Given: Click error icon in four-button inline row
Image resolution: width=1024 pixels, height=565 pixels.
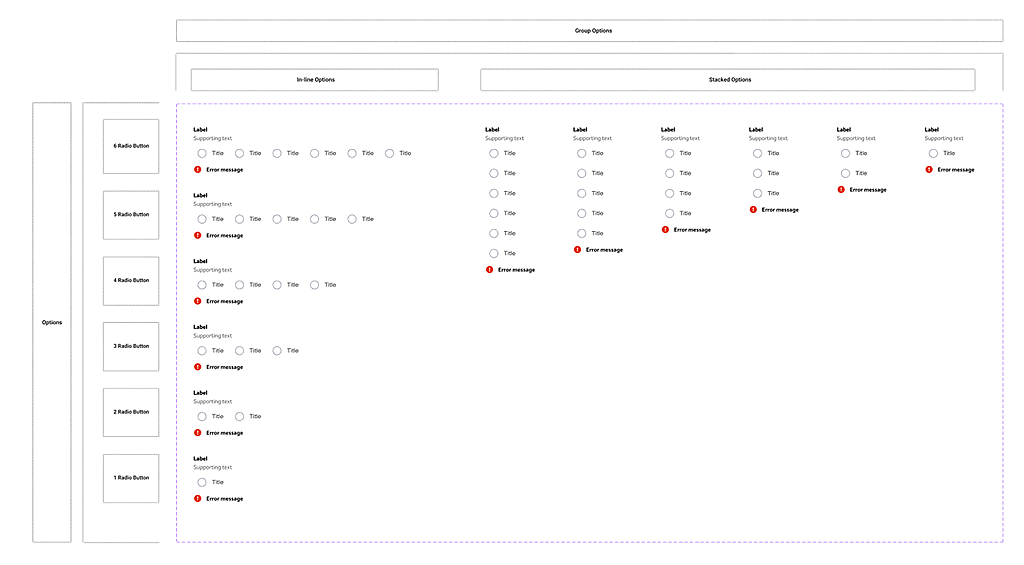Looking at the screenshot, I should tap(198, 301).
